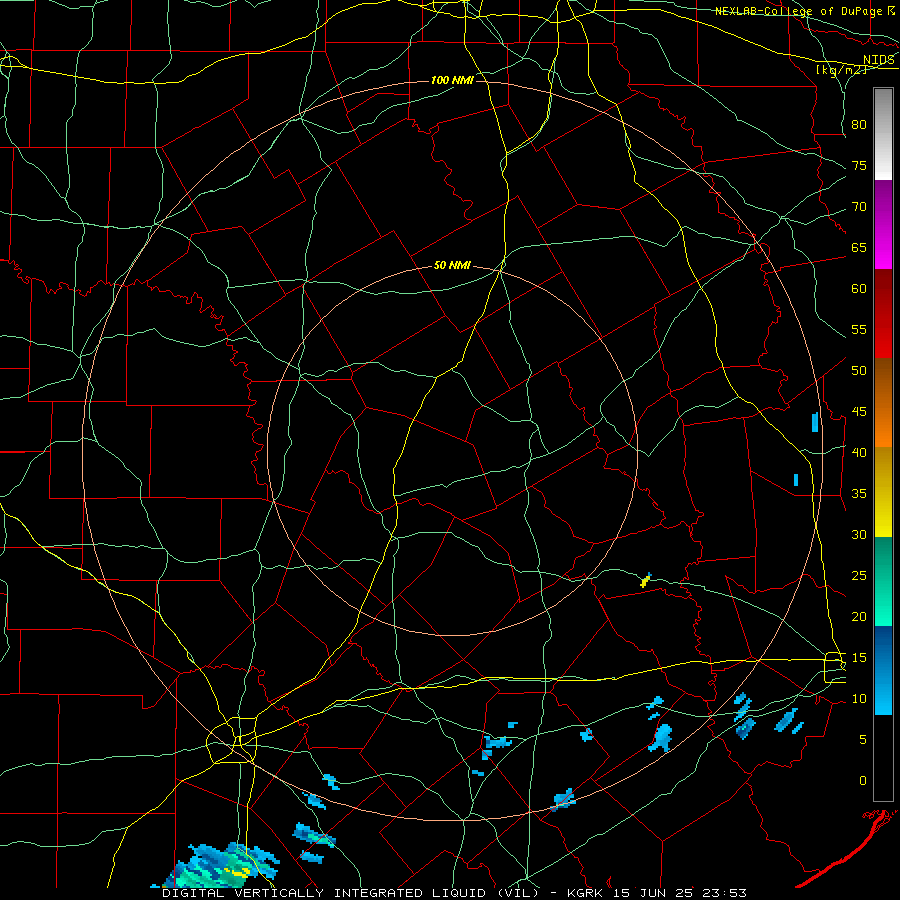This screenshot has width=900, height=900.
Task: Click scale value "60"
Action: point(859,289)
